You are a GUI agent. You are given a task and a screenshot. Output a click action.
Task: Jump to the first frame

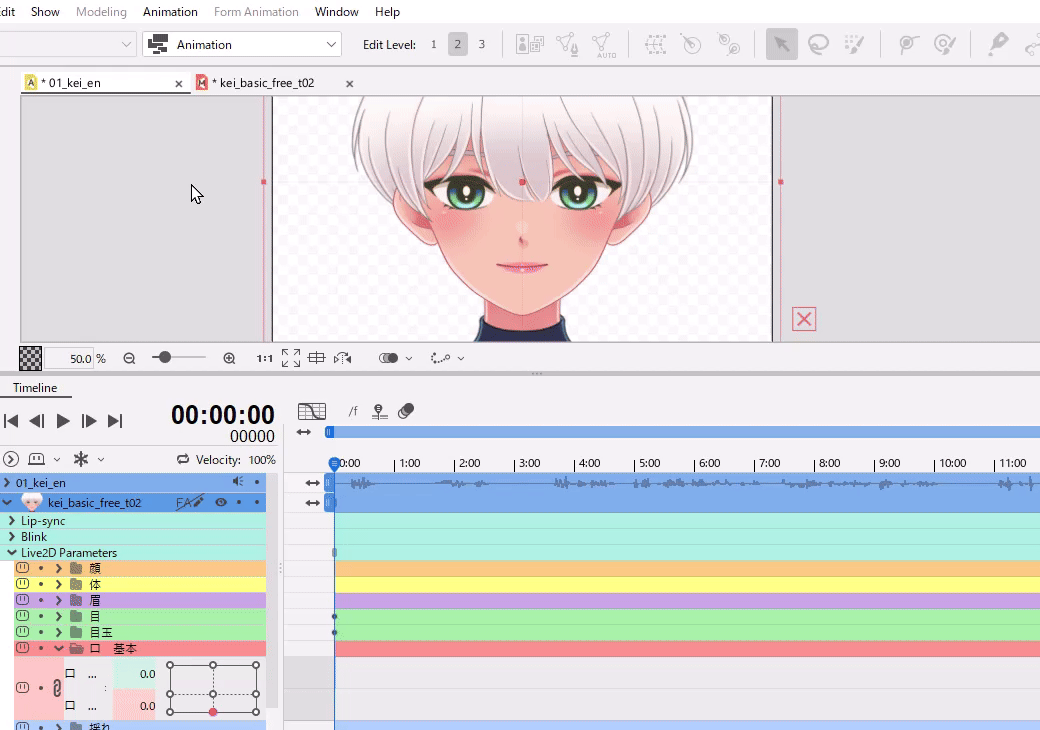click(11, 420)
